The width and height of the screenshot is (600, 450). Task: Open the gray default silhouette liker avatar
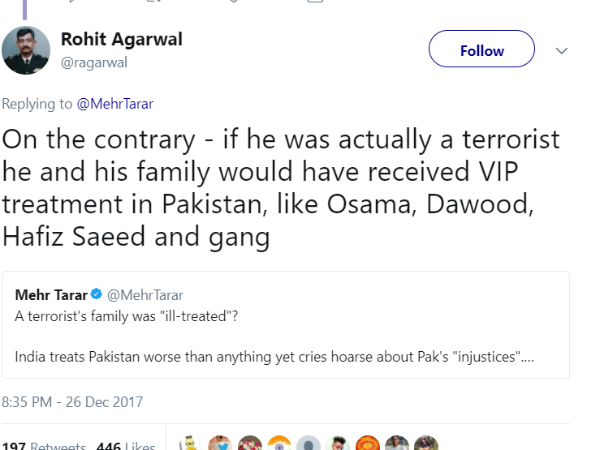pyautogui.click(x=310, y=443)
